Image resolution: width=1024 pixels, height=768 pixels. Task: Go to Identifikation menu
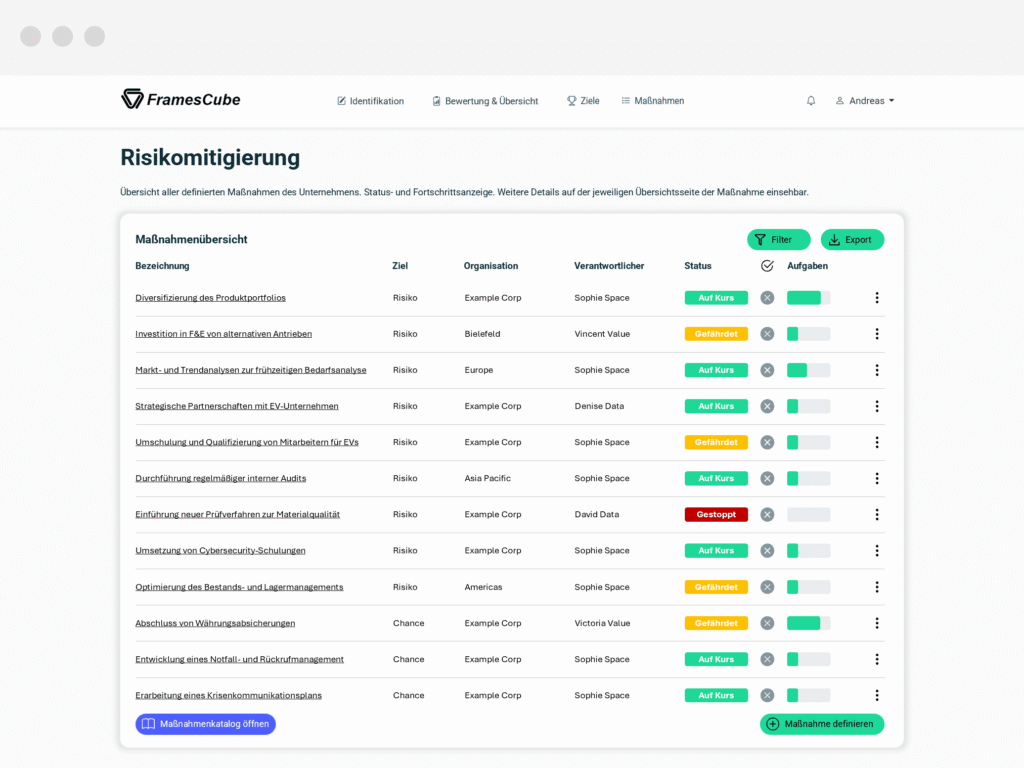point(370,101)
